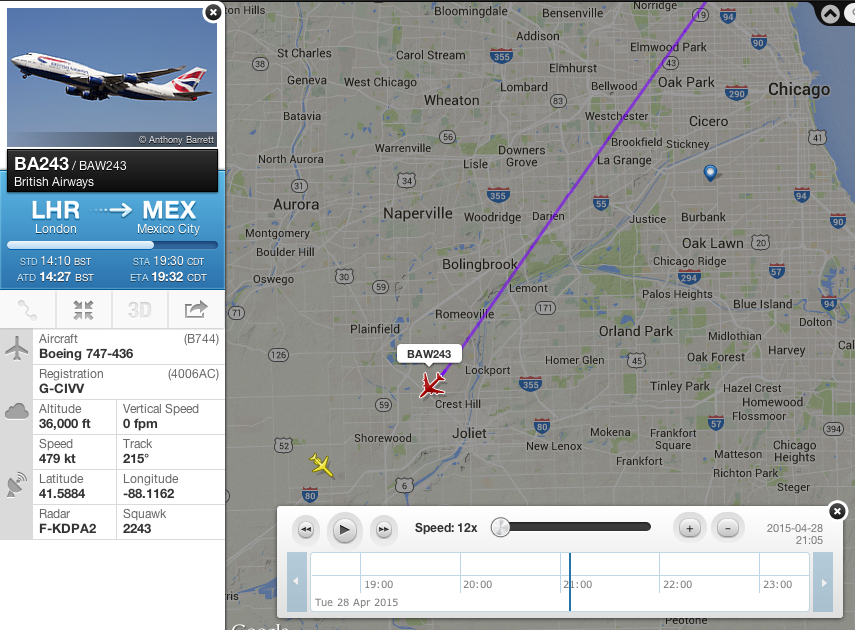Click the share flight icon
The width and height of the screenshot is (855, 630).
click(196, 310)
